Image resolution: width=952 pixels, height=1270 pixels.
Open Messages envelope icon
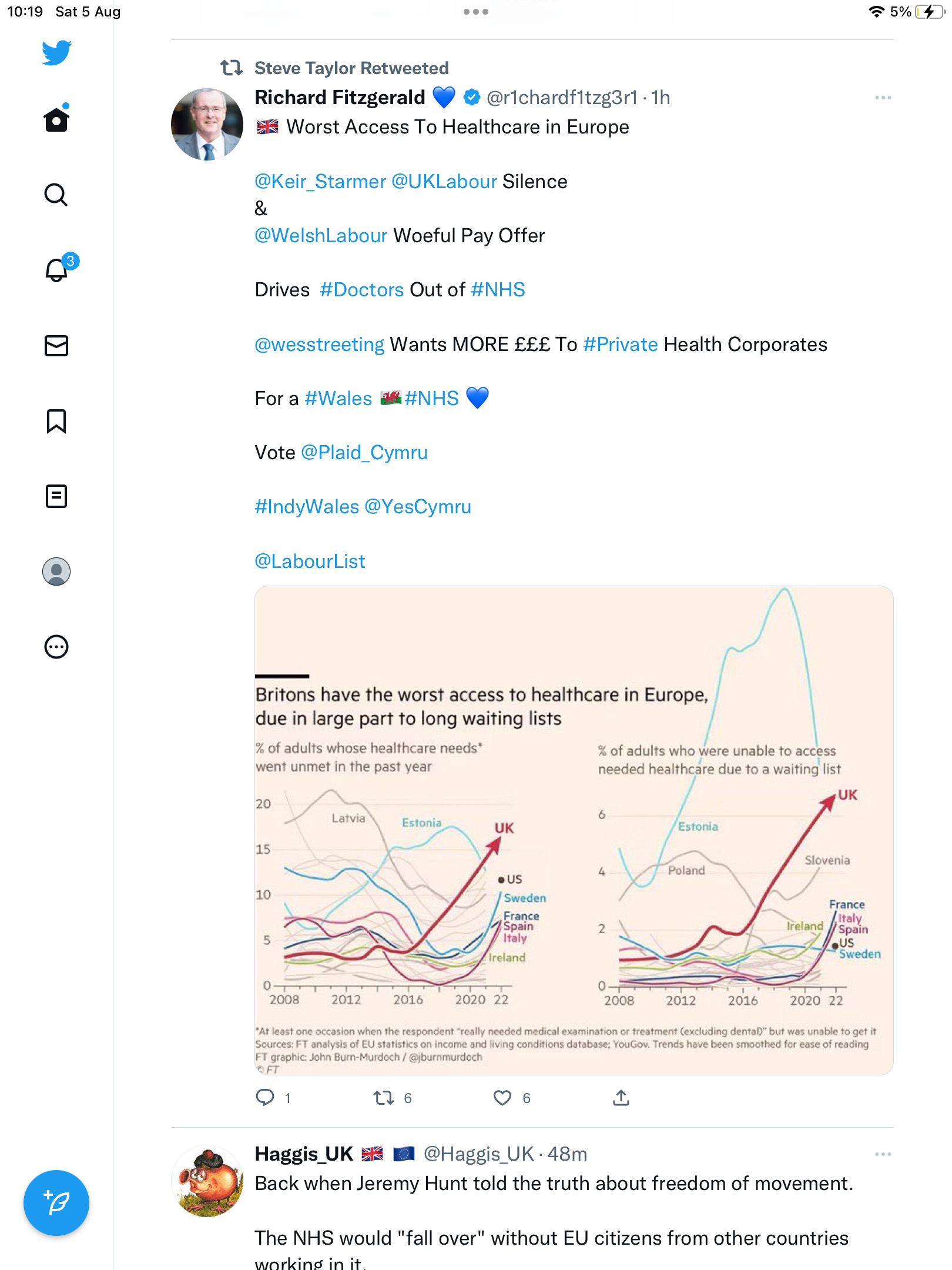(56, 346)
